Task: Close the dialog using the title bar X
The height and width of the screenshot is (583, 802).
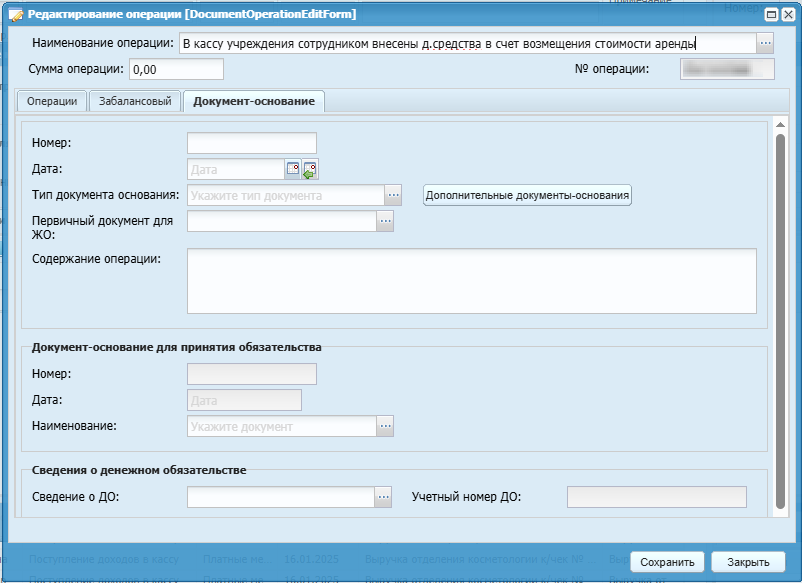Action: pos(788,14)
